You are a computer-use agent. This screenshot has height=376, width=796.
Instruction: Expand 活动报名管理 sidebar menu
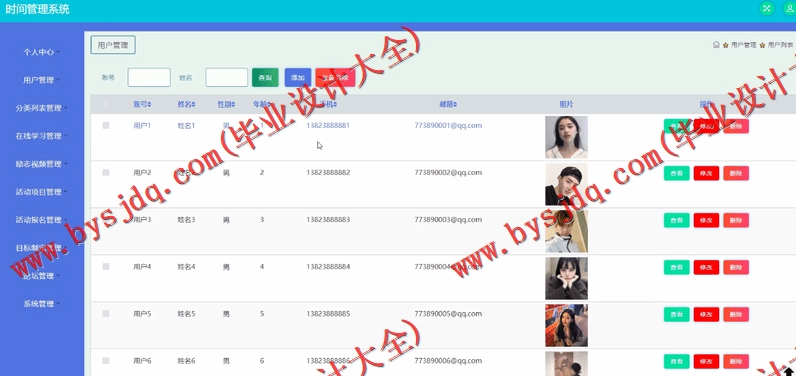41,220
